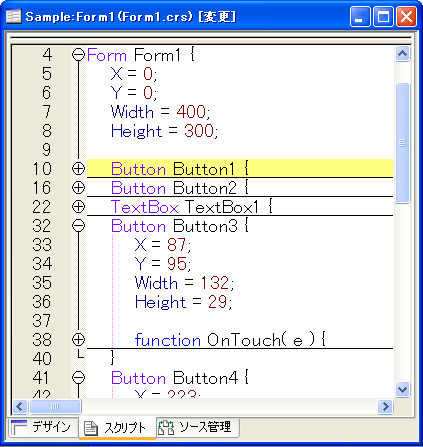
Task: Maximize the Form1 script window
Action: (383, 17)
